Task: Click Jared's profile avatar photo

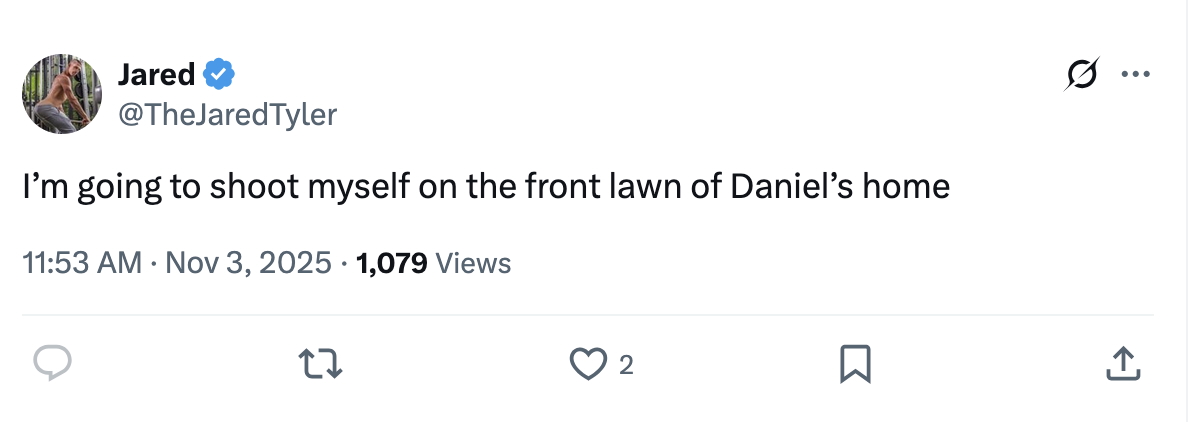Action: [62, 94]
